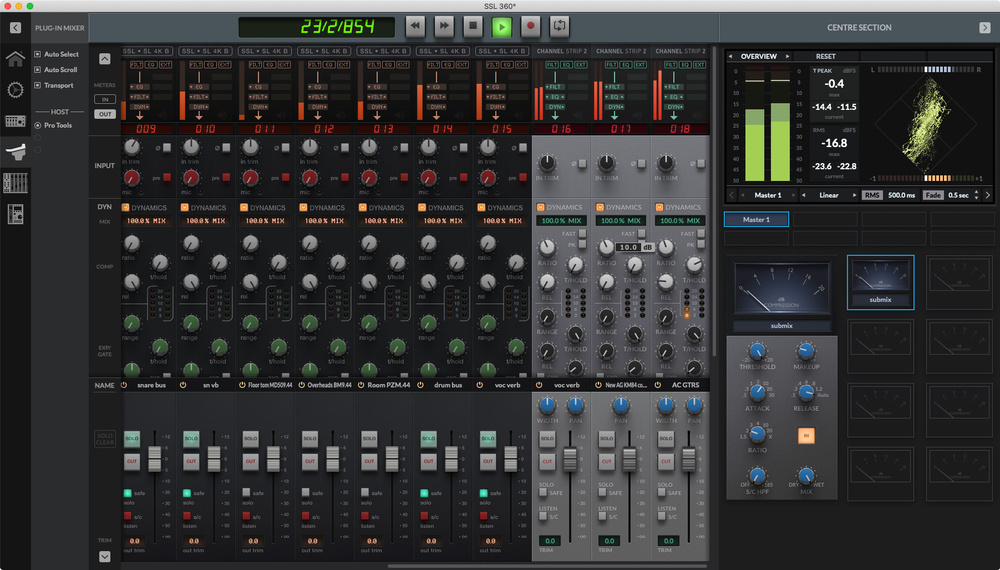Click the Stop transport button
The width and height of the screenshot is (1000, 570).
point(473,27)
